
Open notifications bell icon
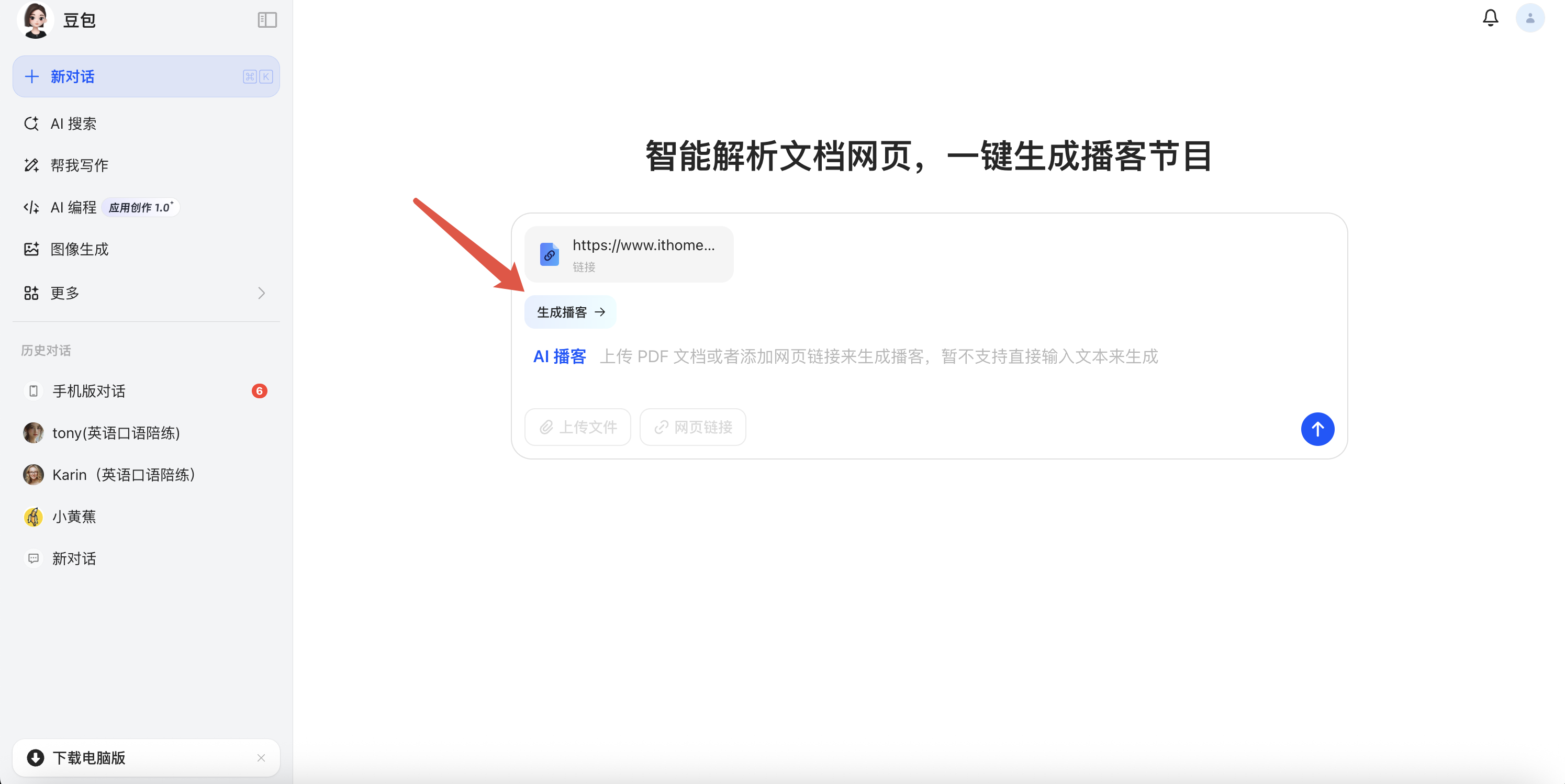point(1490,18)
